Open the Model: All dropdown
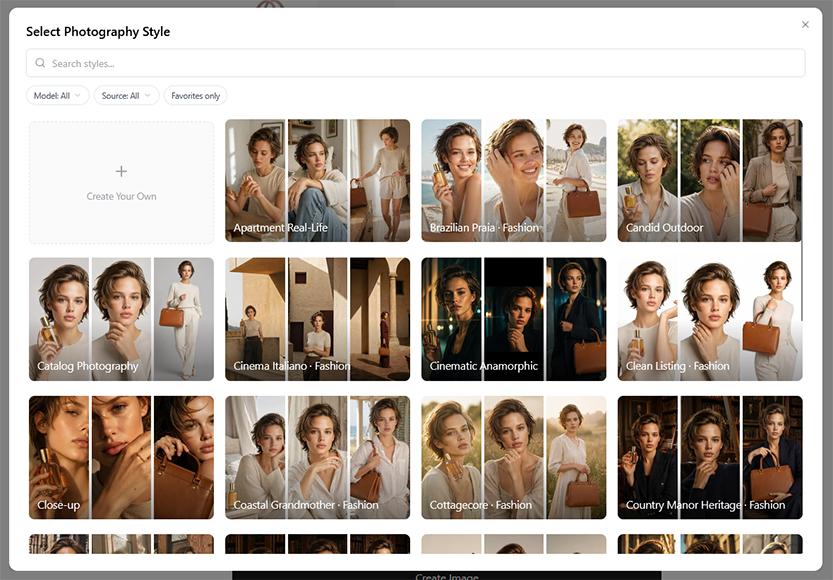The height and width of the screenshot is (580, 833). tap(57, 96)
